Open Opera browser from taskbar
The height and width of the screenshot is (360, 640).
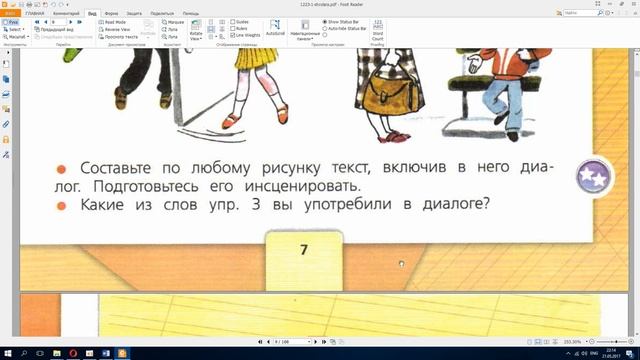pos(73,353)
